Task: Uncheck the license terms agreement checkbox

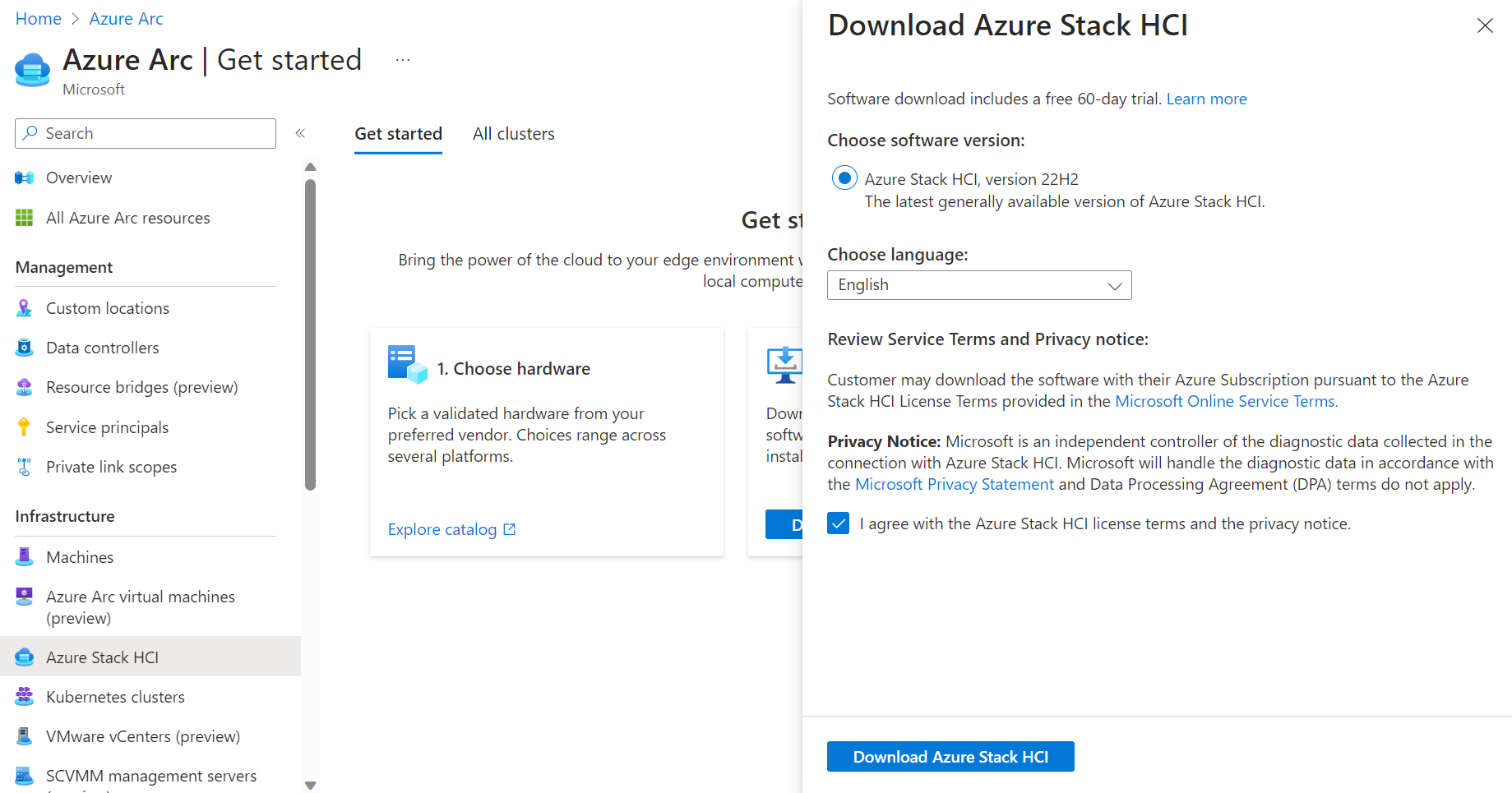Action: pos(839,523)
